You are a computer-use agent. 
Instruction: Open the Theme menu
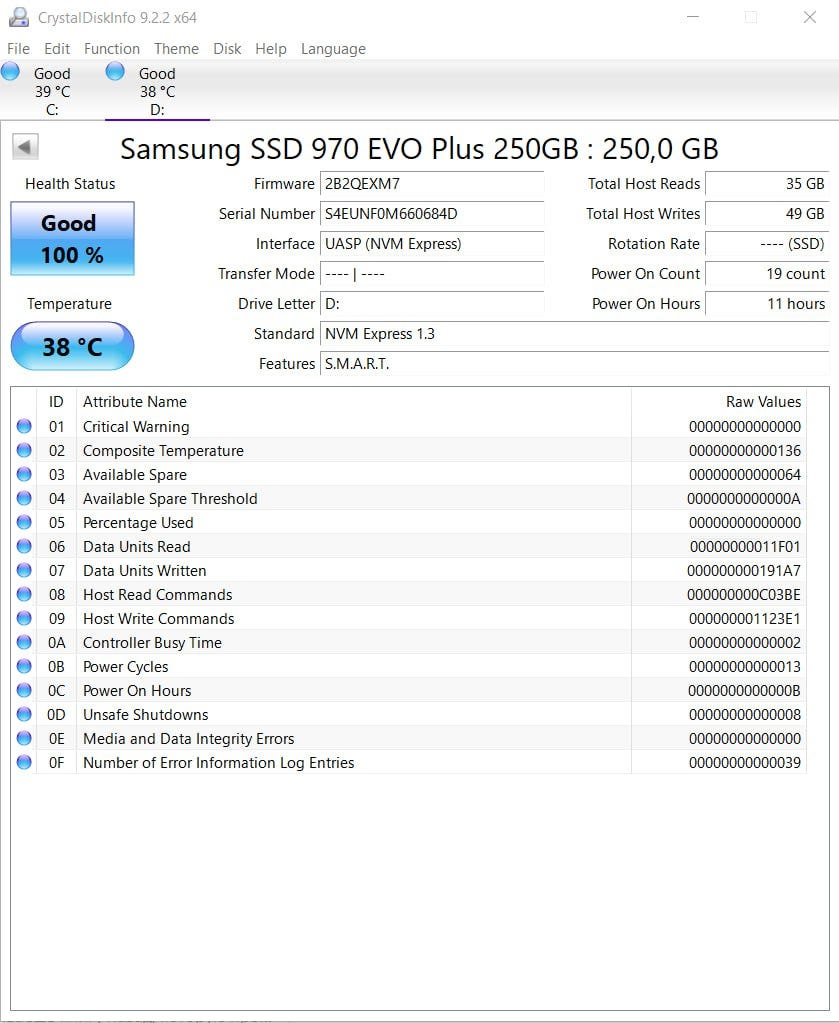pyautogui.click(x=176, y=49)
